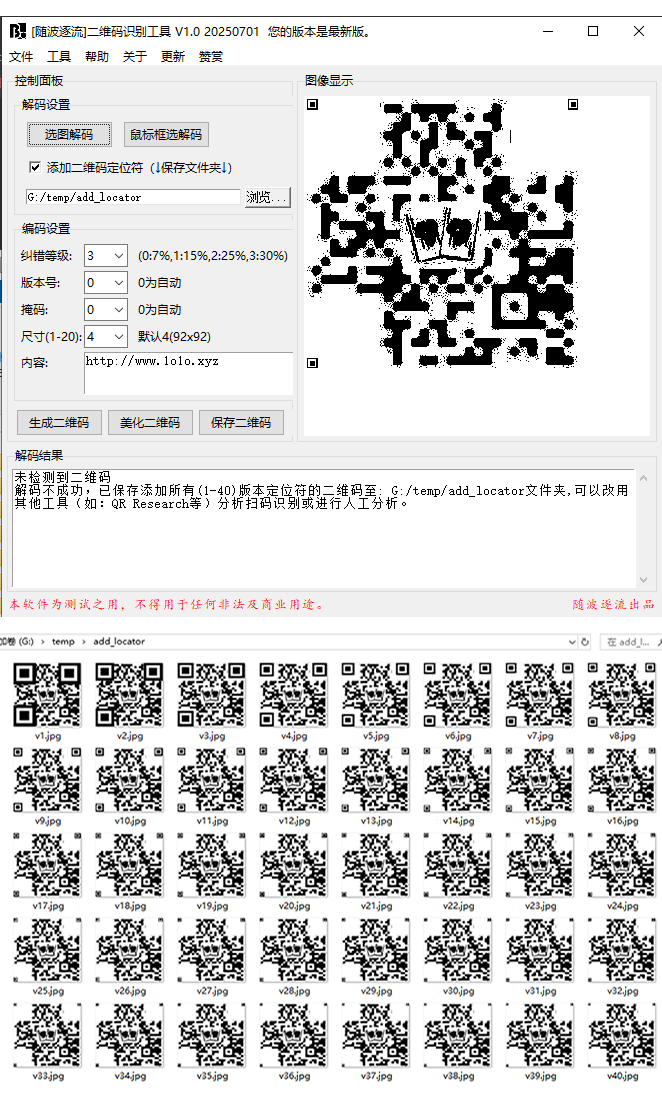662x1100 pixels.
Task: Select the v21.jpg thumbnail
Action: tap(376, 865)
